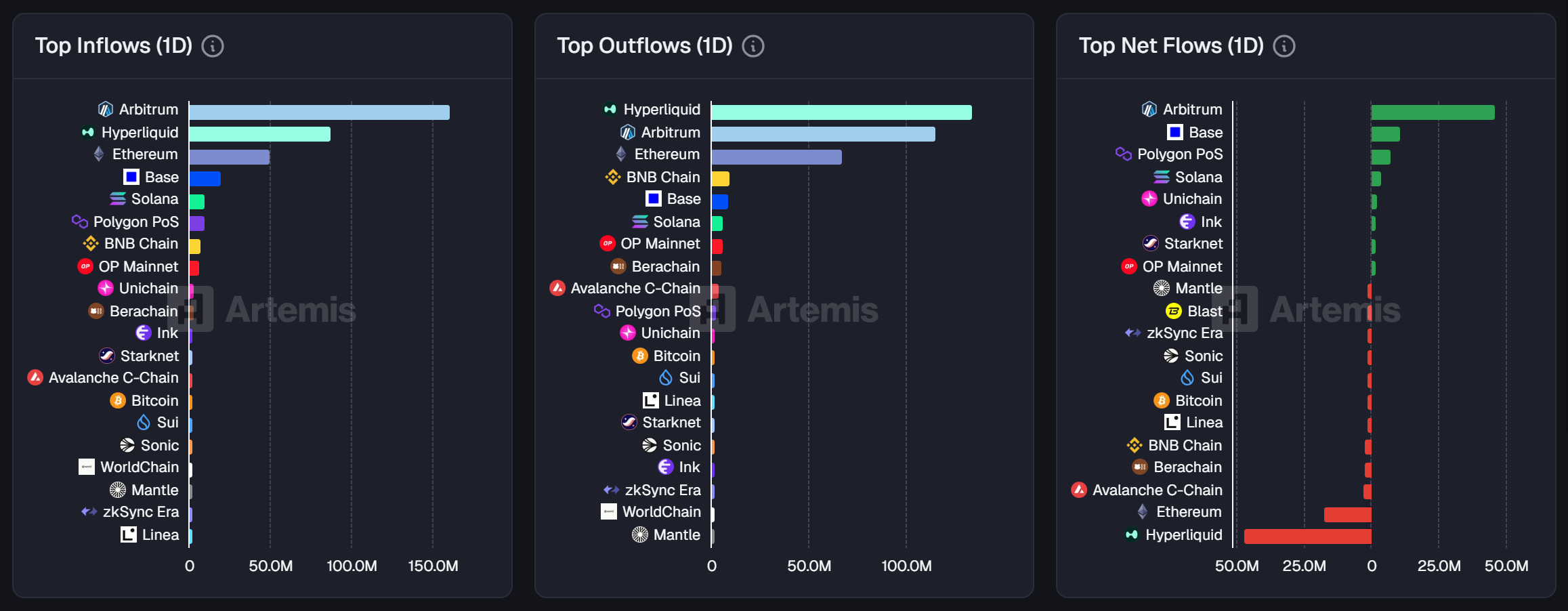The image size is (1568, 611).
Task: Select the Blast icon in Top Net Flows chart
Action: coord(1174,311)
